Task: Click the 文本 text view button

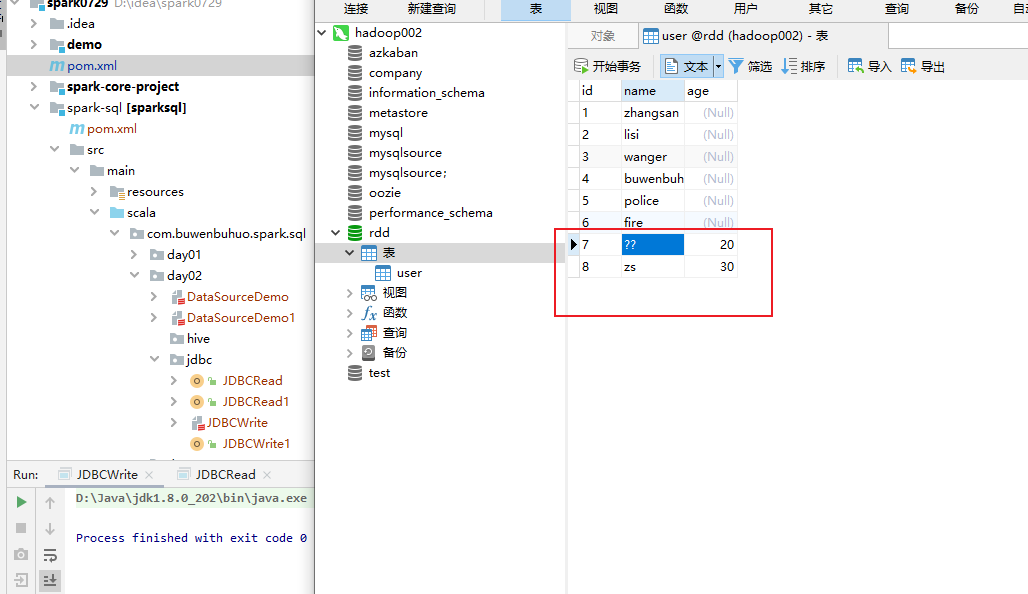Action: 686,66
